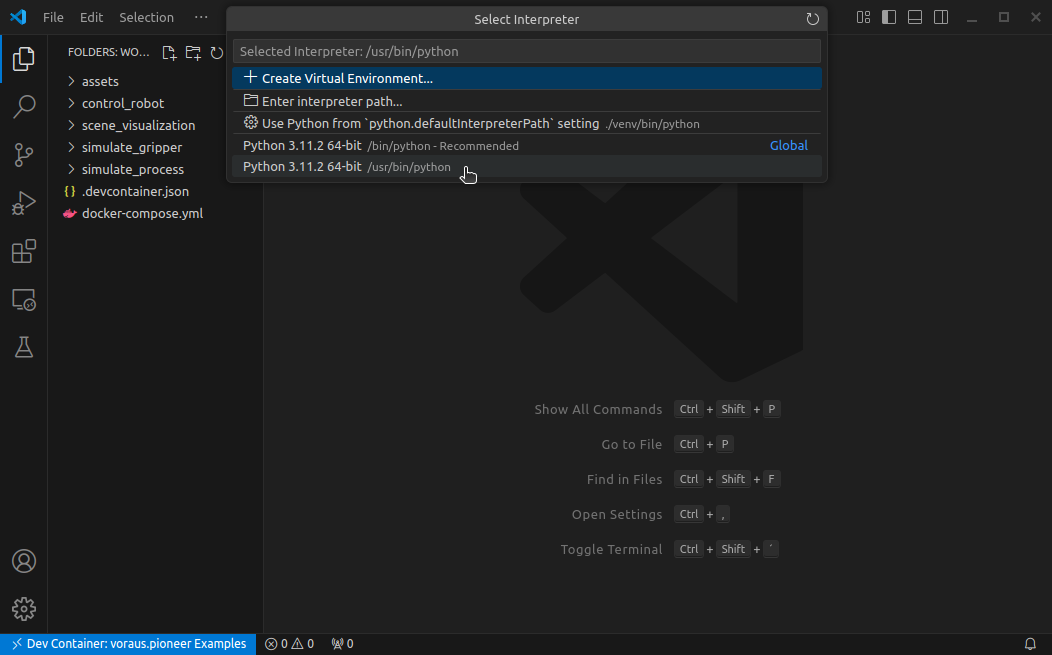The image size is (1052, 655).
Task: Click the New Folder icon in explorer
Action: (193, 52)
